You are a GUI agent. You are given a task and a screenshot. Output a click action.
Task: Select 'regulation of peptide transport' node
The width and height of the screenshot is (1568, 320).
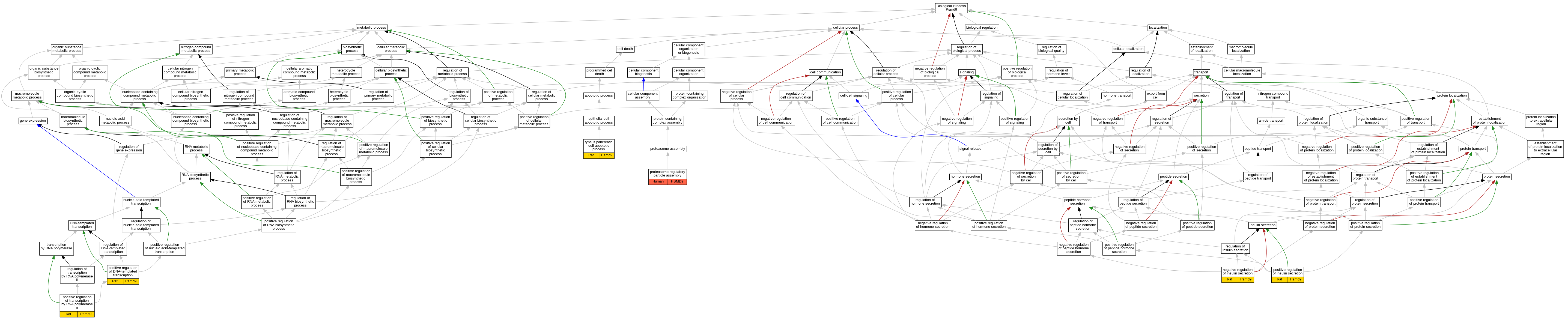tap(1257, 177)
